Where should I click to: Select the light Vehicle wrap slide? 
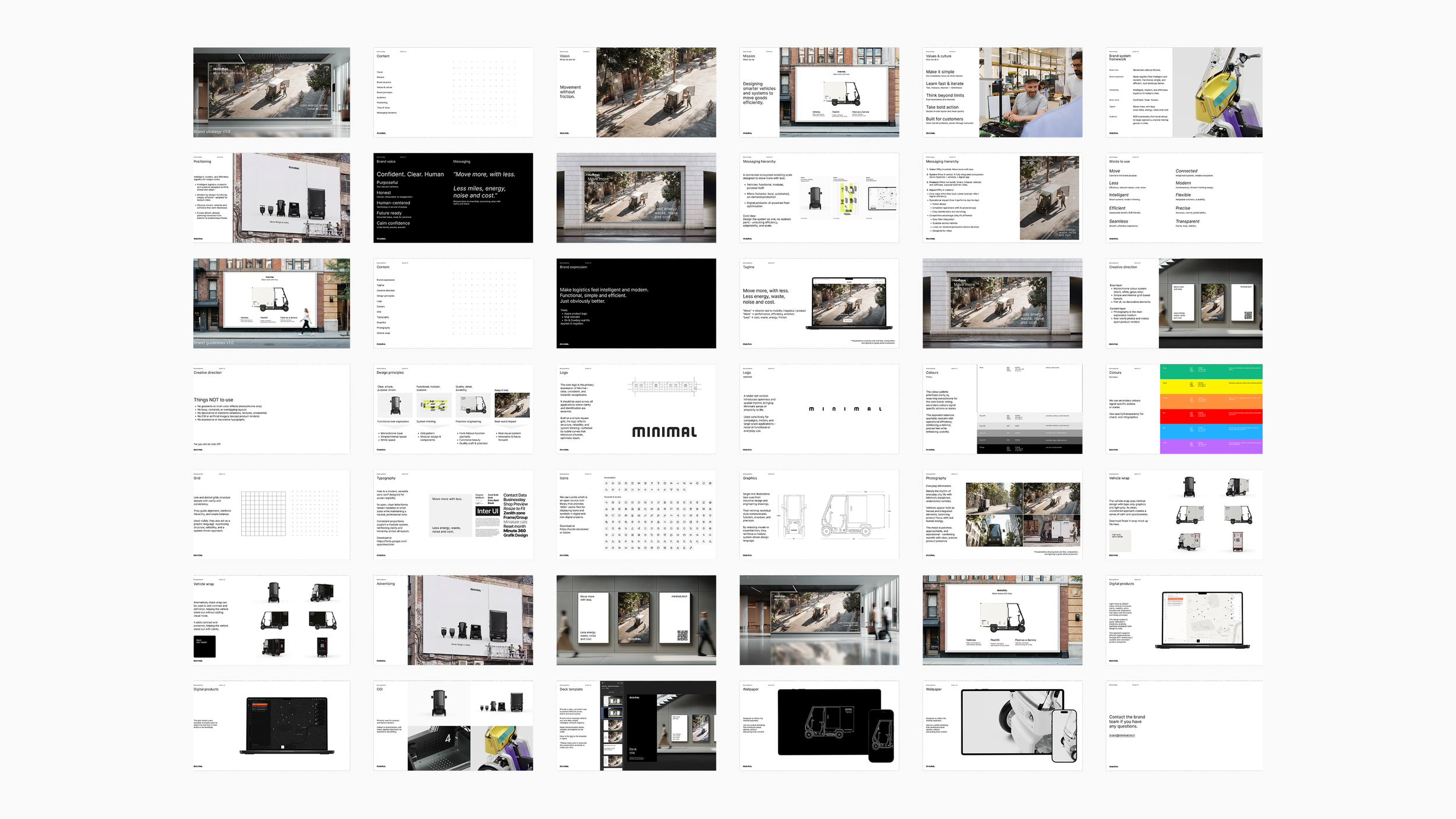[x=1184, y=514]
